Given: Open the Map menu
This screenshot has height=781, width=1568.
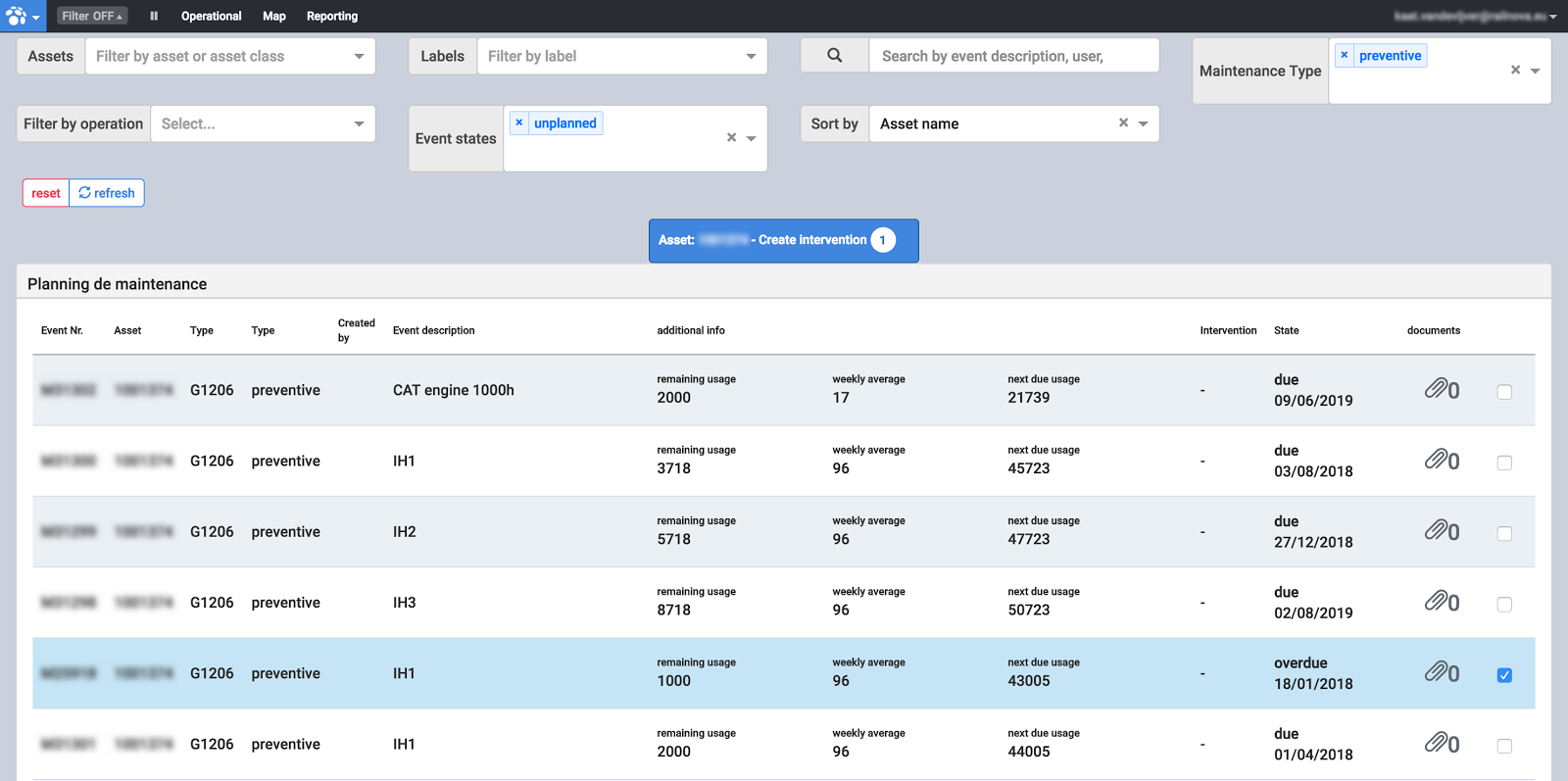Looking at the screenshot, I should point(274,16).
